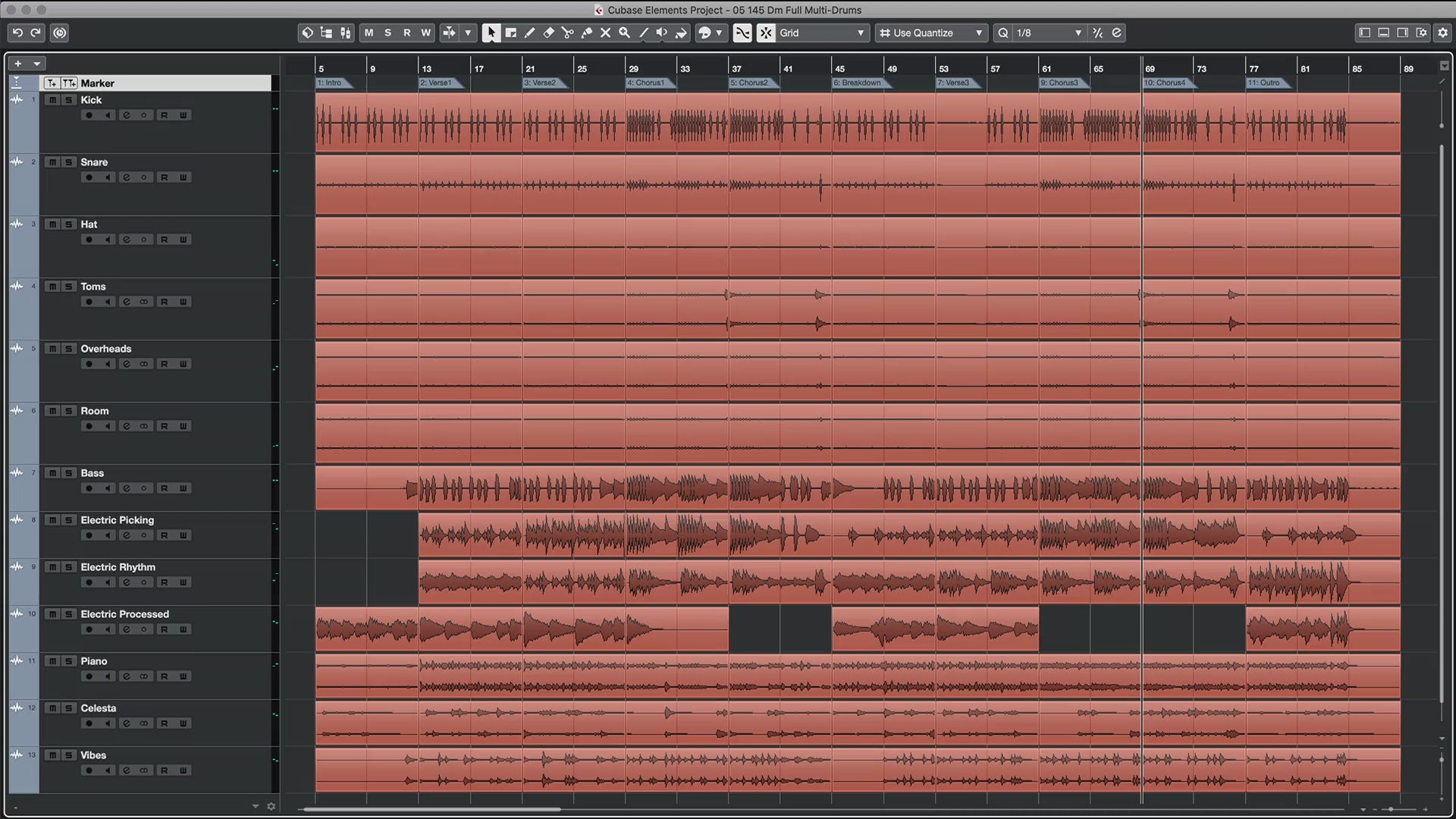The width and height of the screenshot is (1456, 819).
Task: Enable Read Automation on Overheads track
Action: 164,364
